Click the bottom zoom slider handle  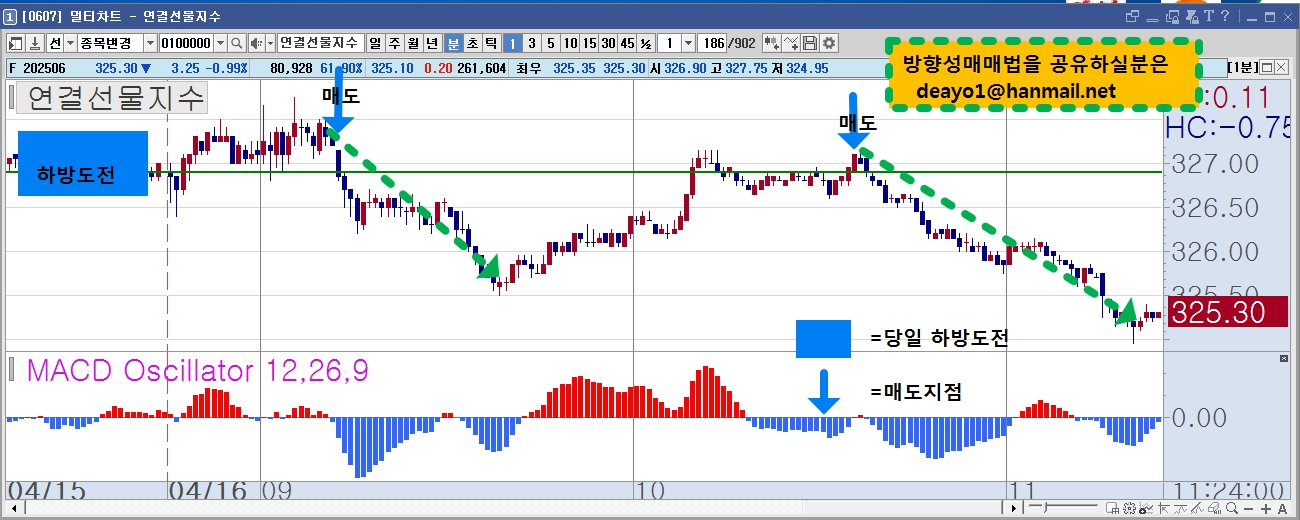pos(1045,509)
